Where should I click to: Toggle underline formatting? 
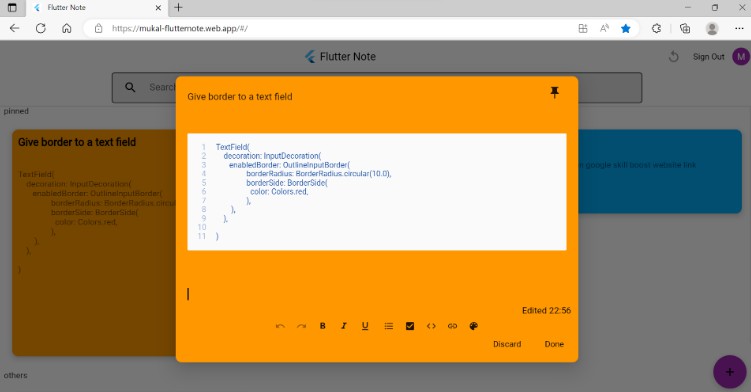pos(365,326)
